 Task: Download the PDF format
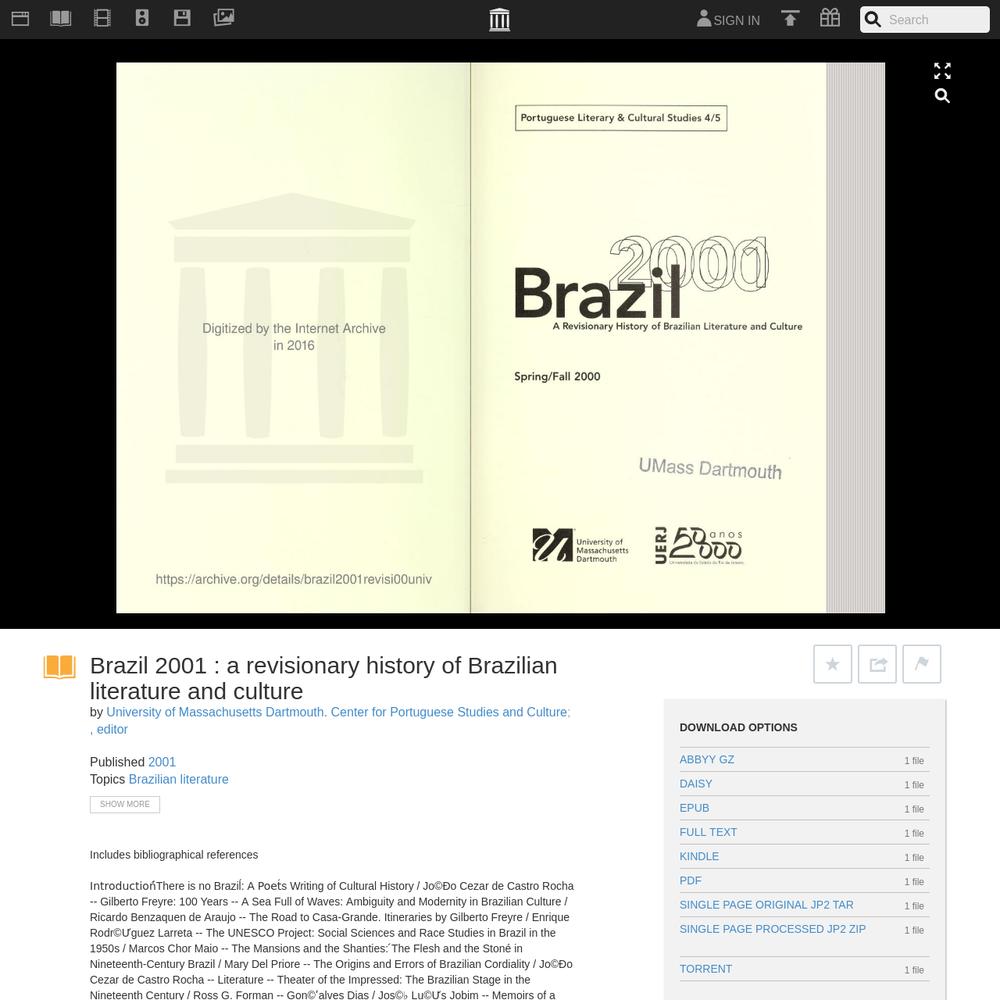pyautogui.click(x=691, y=881)
